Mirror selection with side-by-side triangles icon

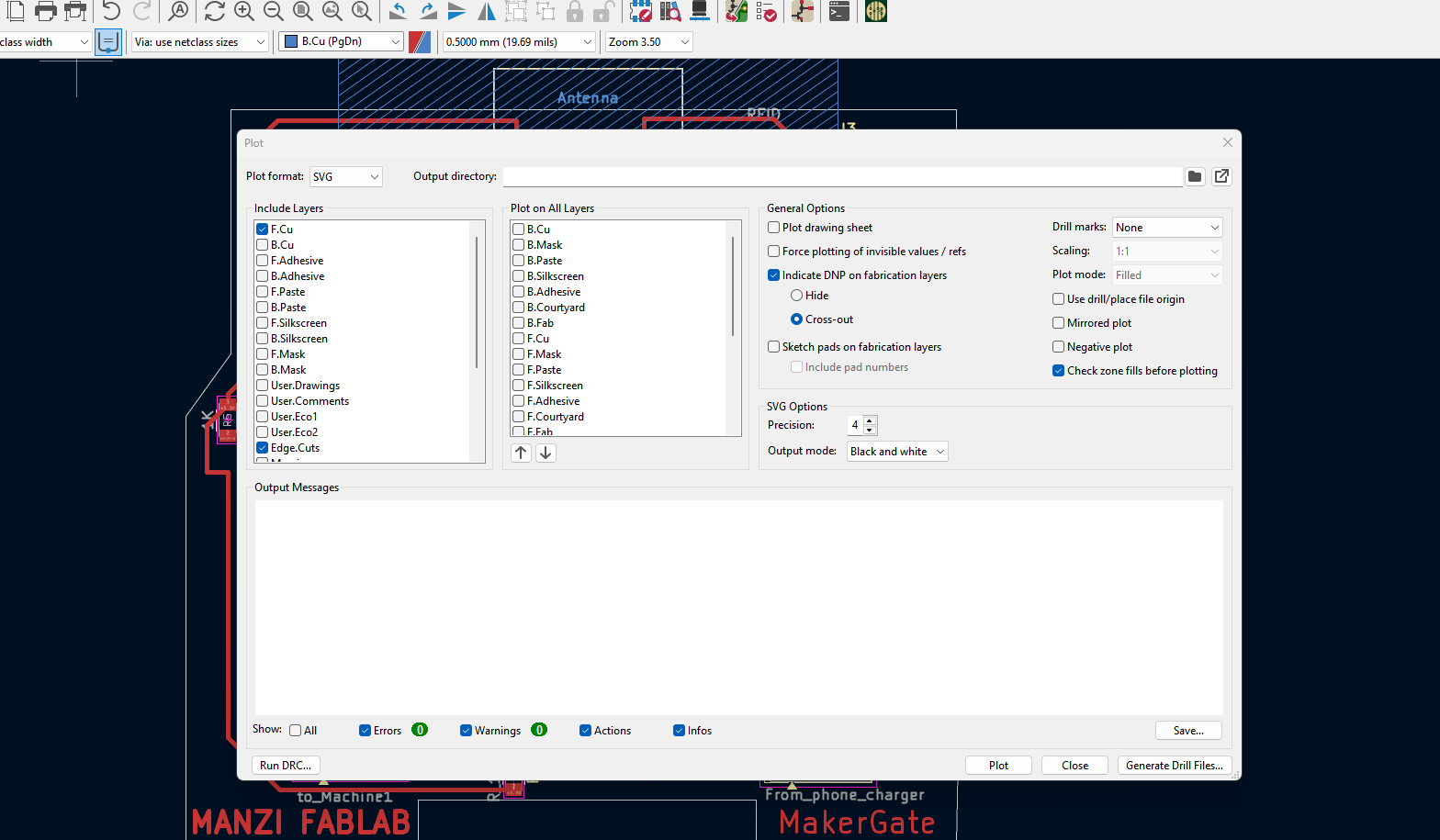point(486,11)
